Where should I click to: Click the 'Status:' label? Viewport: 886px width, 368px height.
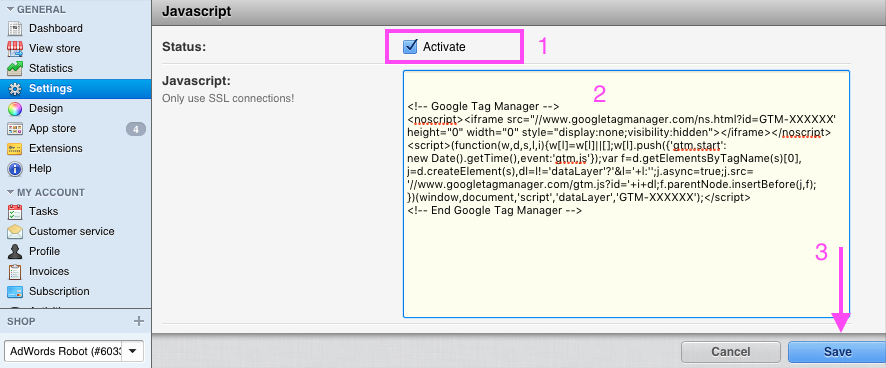(184, 47)
